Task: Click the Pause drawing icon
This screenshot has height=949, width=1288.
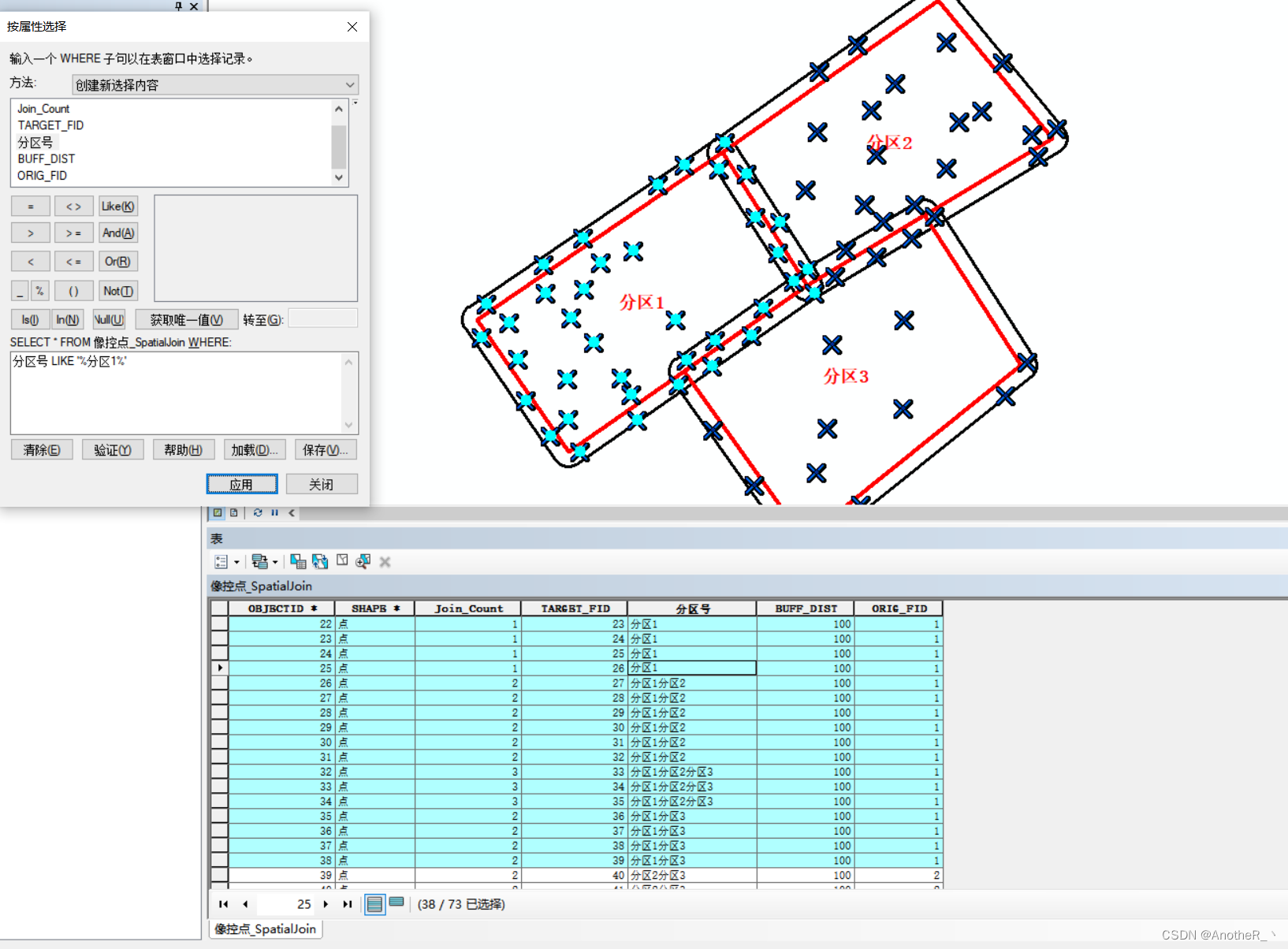Action: [274, 513]
